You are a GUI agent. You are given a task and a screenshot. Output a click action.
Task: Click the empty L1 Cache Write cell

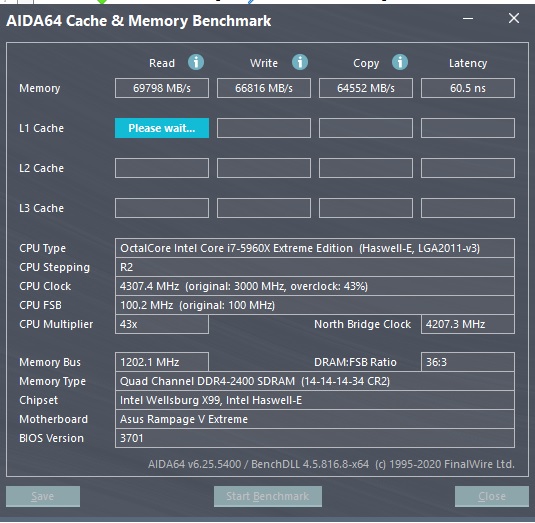264,128
